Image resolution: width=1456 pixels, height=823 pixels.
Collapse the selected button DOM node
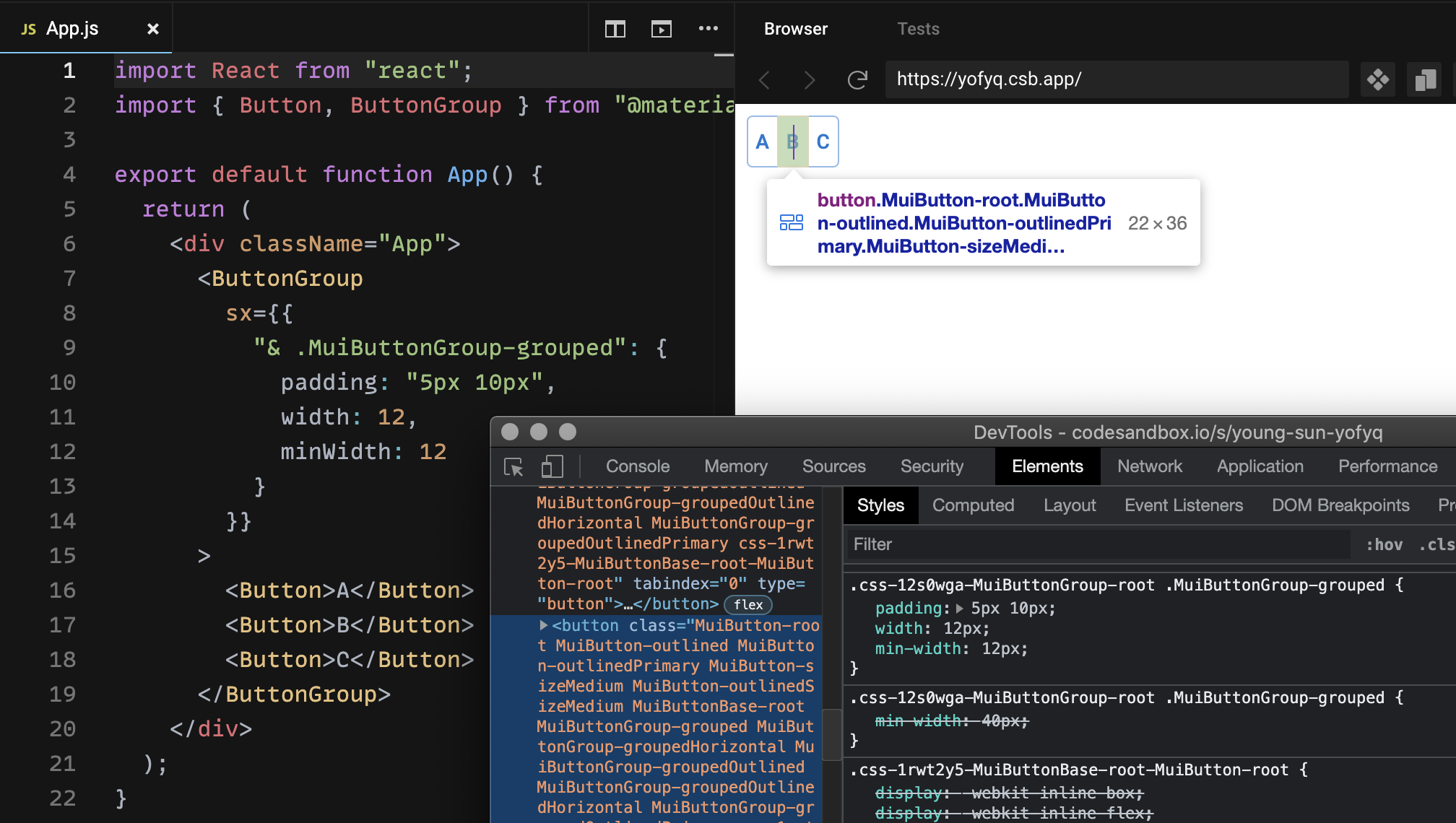tap(543, 625)
